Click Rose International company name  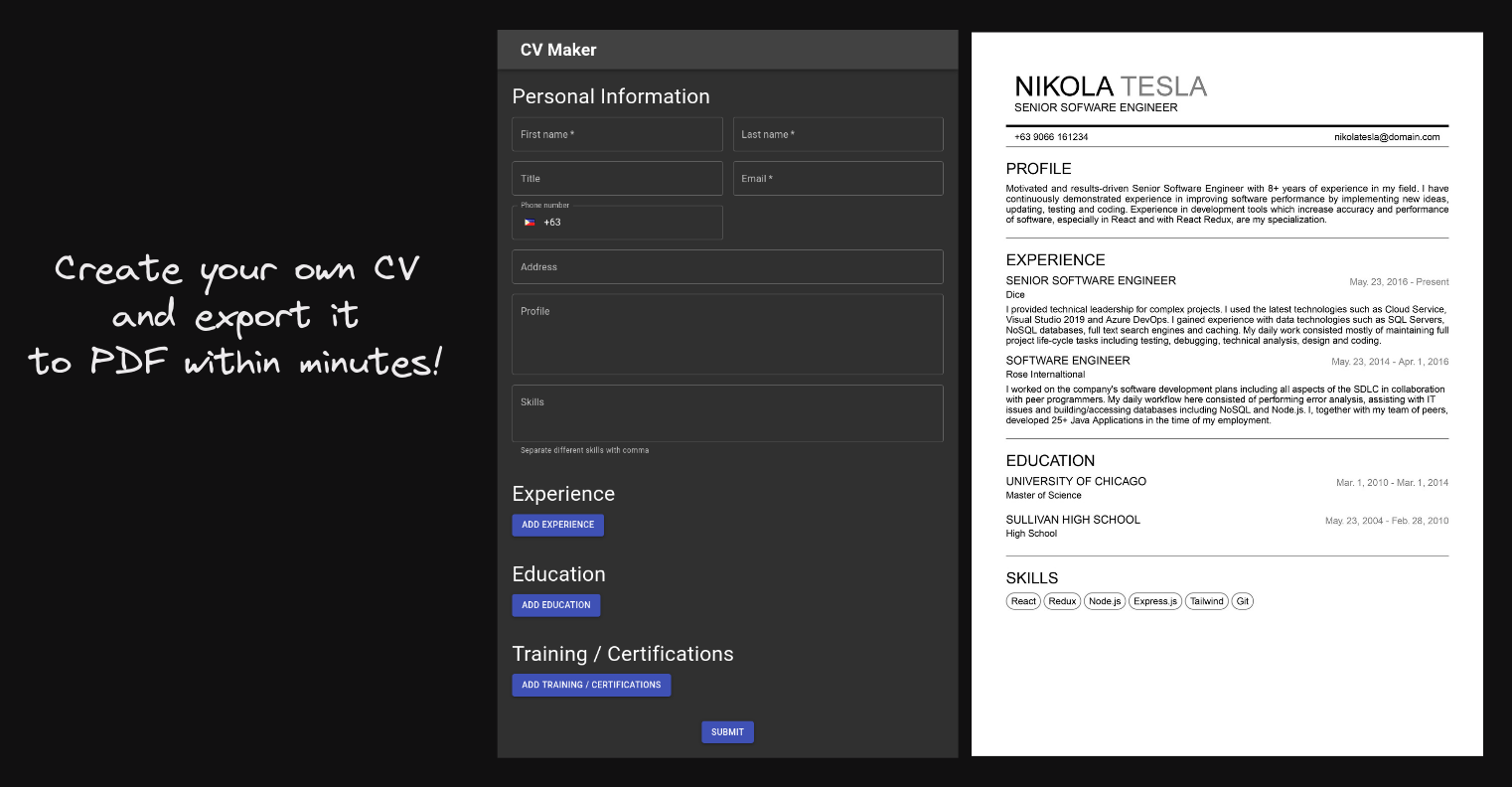(1045, 375)
